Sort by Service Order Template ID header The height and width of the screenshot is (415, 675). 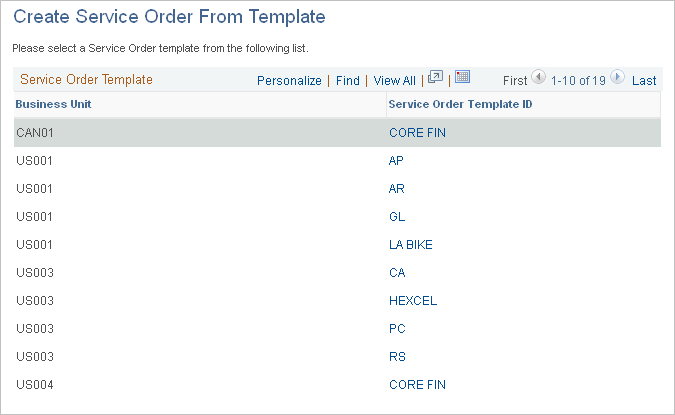click(x=460, y=104)
